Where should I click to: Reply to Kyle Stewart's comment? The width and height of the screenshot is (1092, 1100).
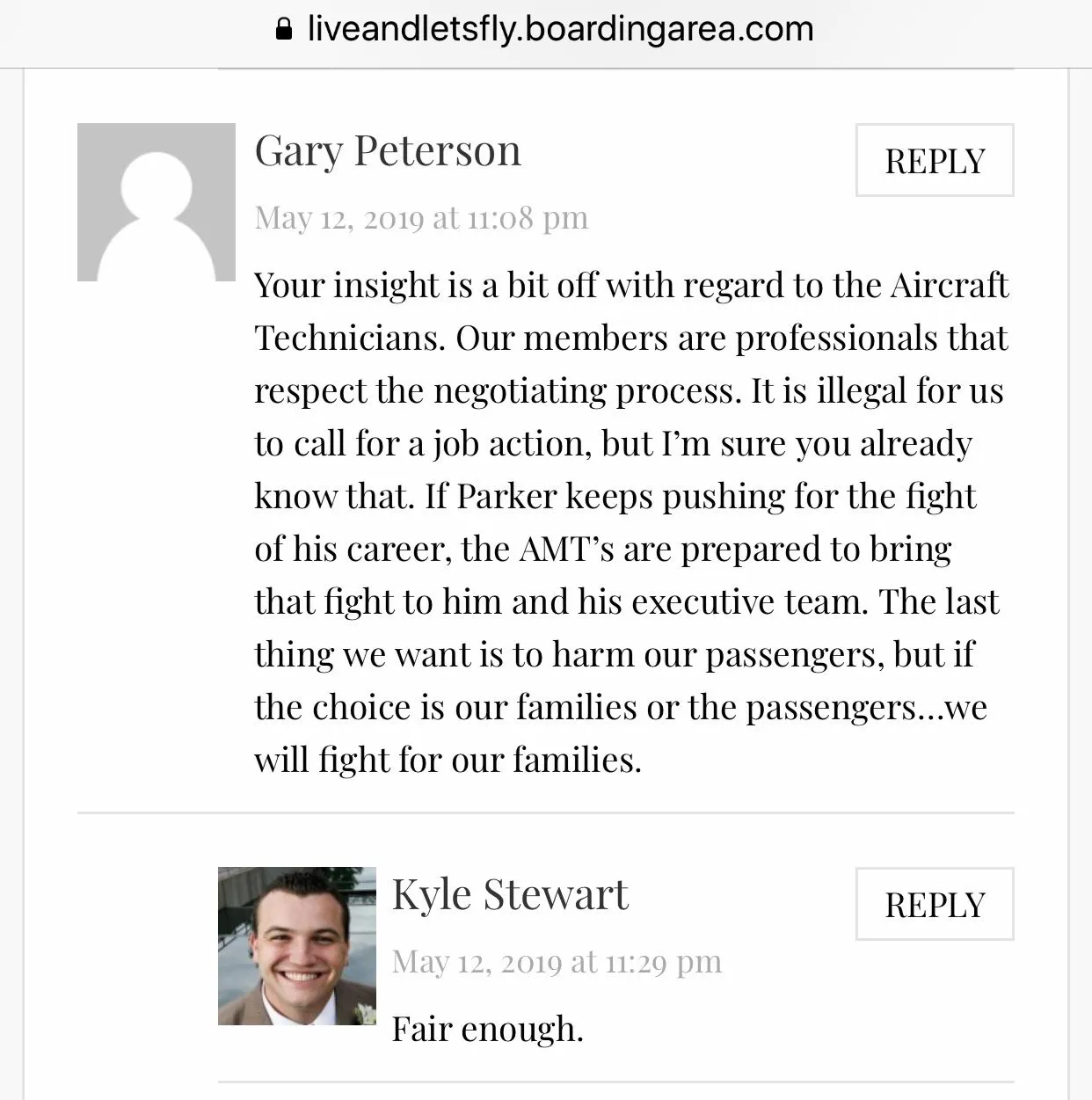coord(934,904)
